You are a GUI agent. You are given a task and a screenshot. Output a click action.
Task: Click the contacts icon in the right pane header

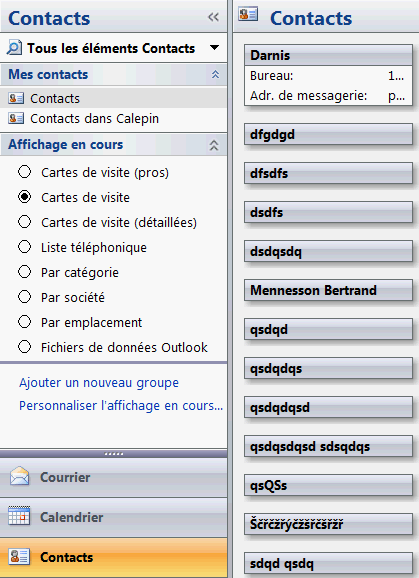(x=248, y=14)
